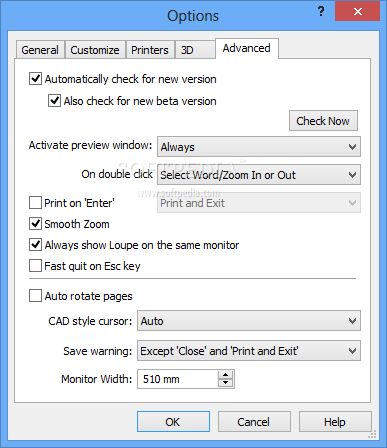Expand the Save warning dropdown
The width and height of the screenshot is (387, 448).
click(249, 350)
